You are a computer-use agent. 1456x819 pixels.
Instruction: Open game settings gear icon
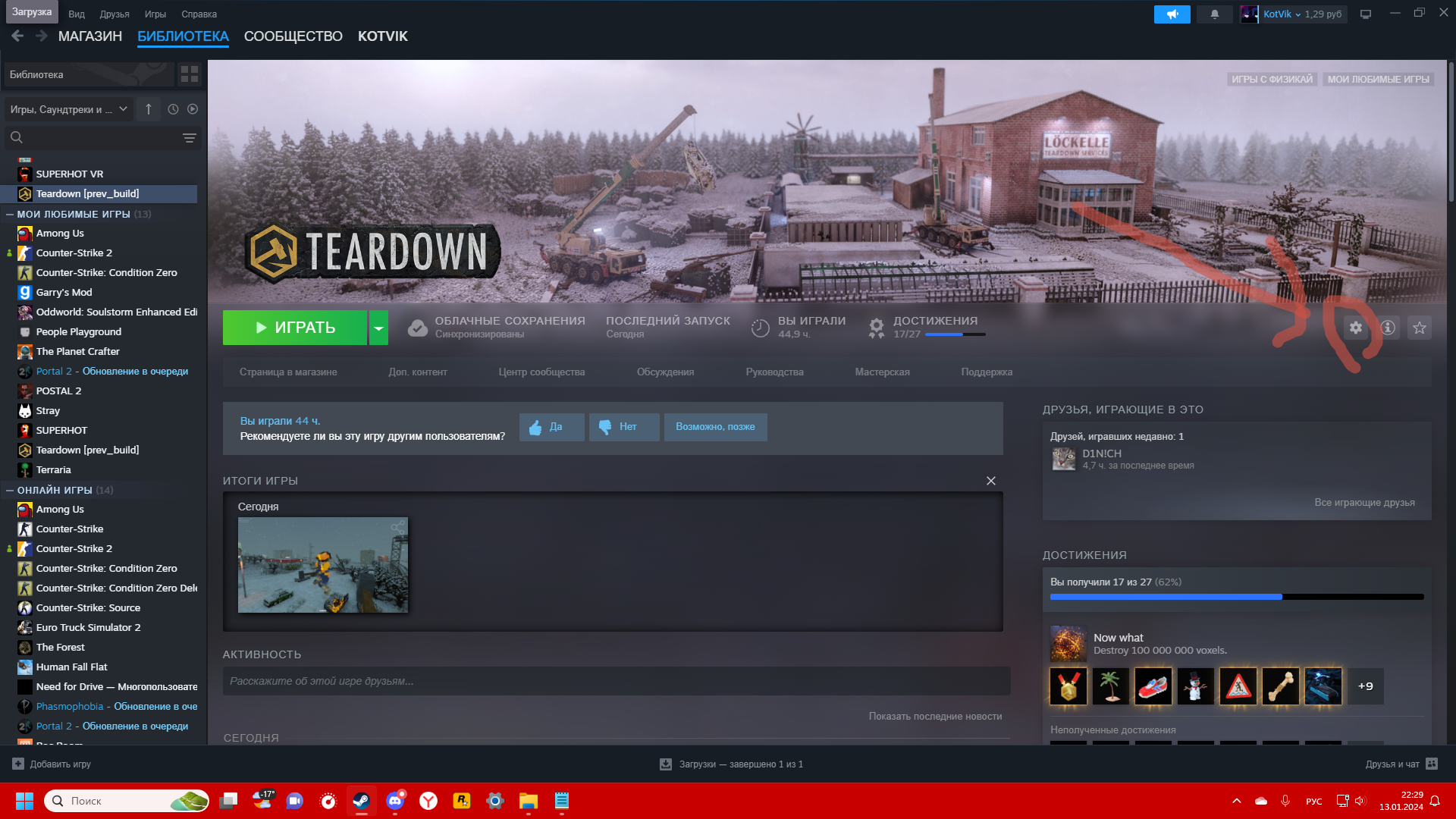tap(1355, 328)
